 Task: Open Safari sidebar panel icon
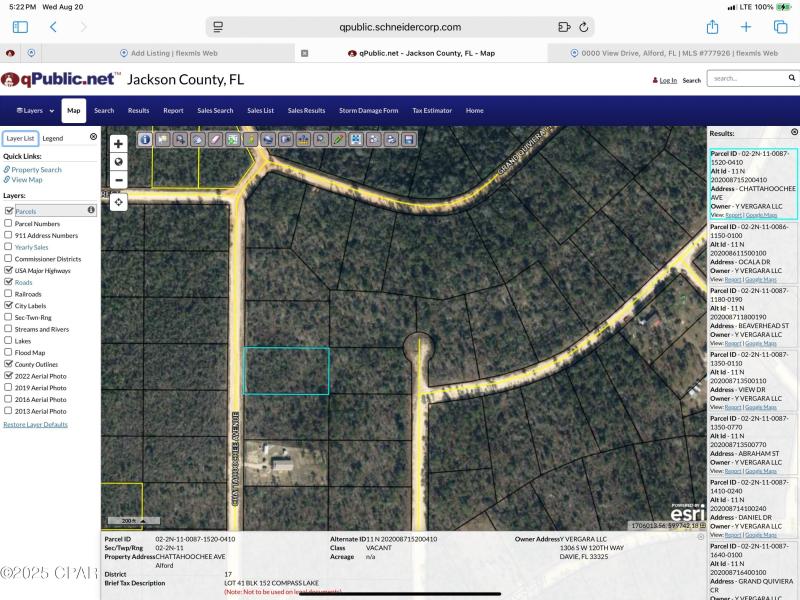[20, 27]
